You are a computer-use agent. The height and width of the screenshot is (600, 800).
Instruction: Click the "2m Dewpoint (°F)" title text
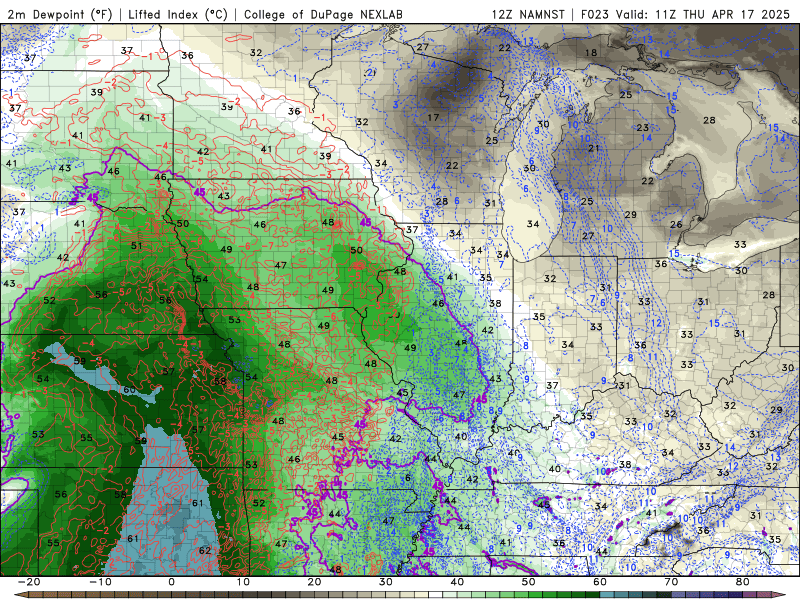click(59, 14)
